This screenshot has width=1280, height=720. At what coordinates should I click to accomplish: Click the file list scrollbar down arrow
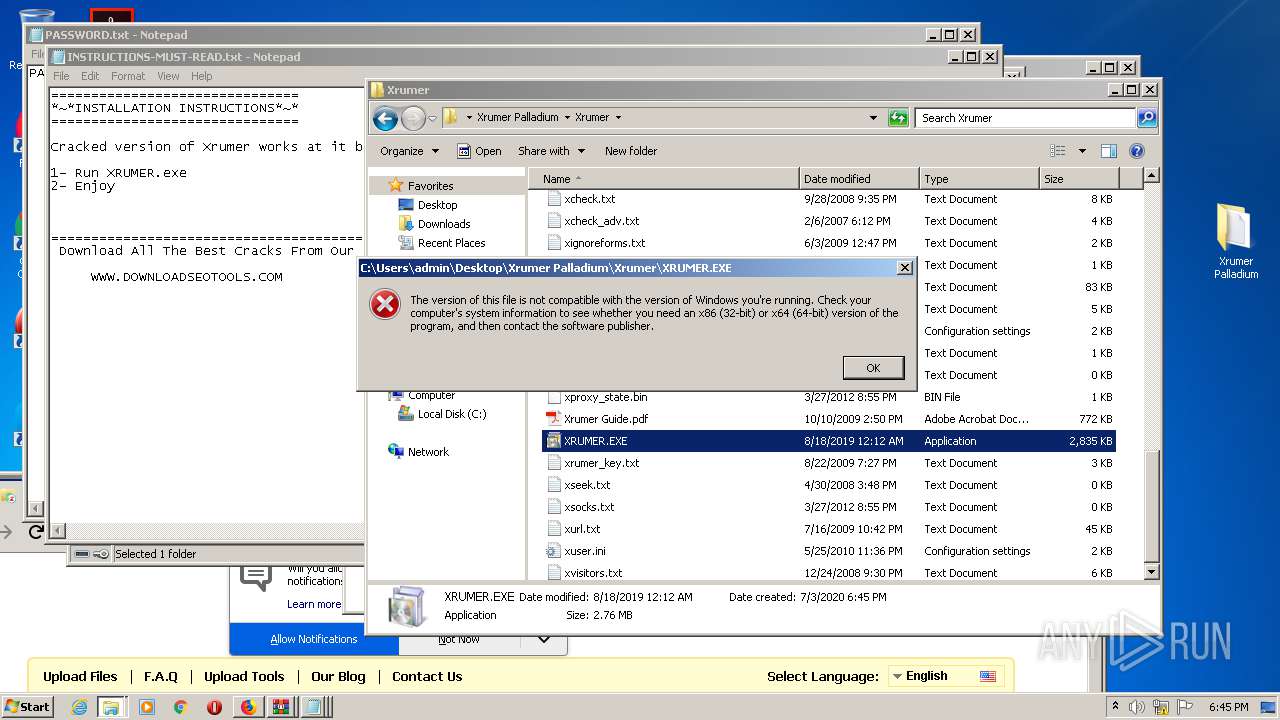pos(1151,572)
